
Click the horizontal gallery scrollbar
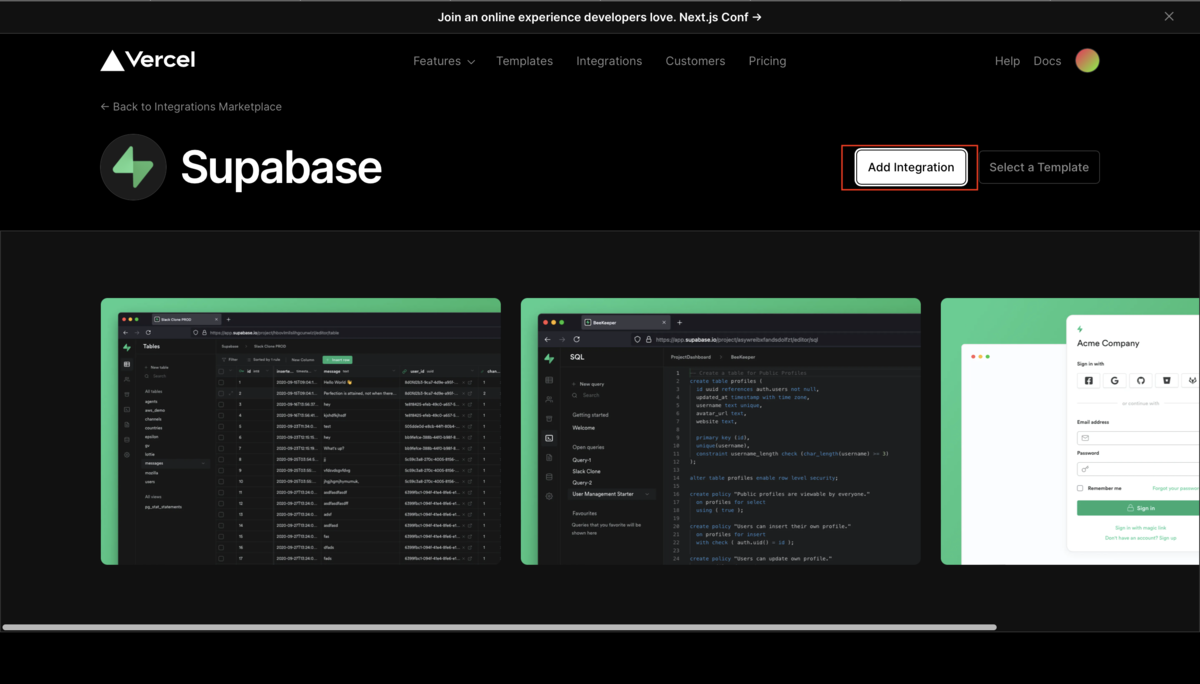tap(500, 627)
